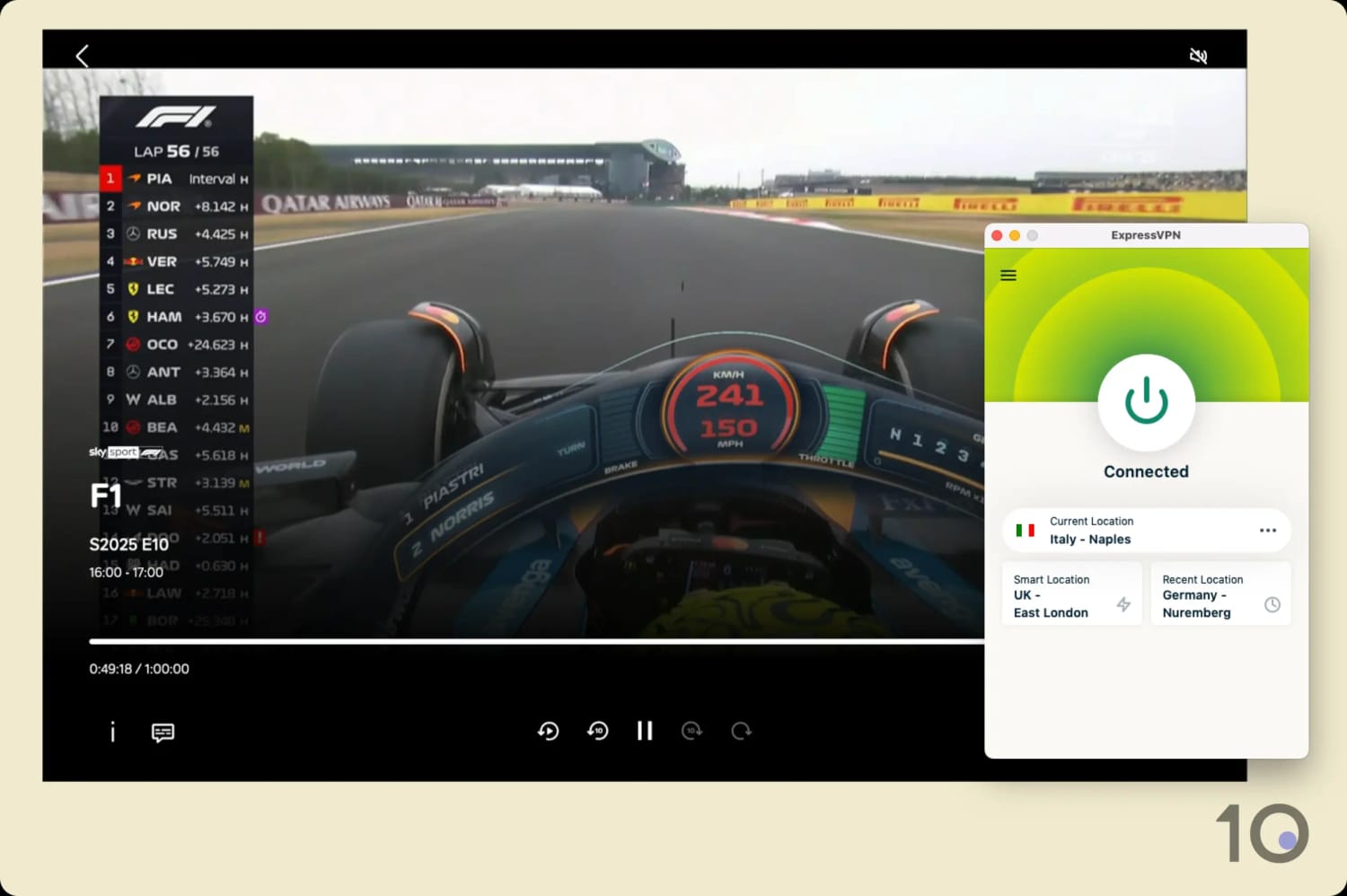This screenshot has width=1347, height=896.
Task: Open the Current Location Italy - Naples selector
Action: (1147, 531)
